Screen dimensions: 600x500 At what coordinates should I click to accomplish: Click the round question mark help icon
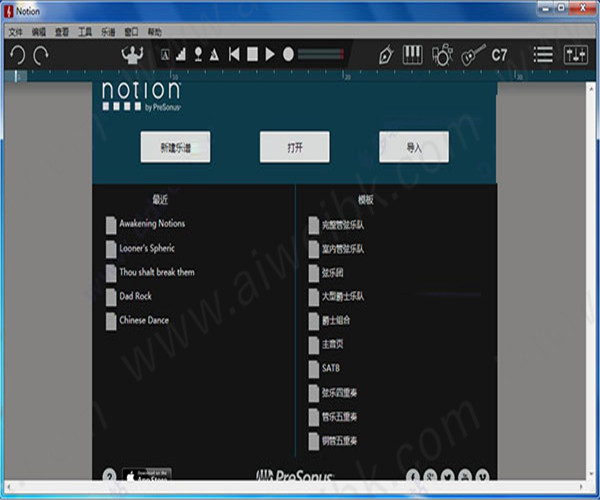(x=109, y=475)
